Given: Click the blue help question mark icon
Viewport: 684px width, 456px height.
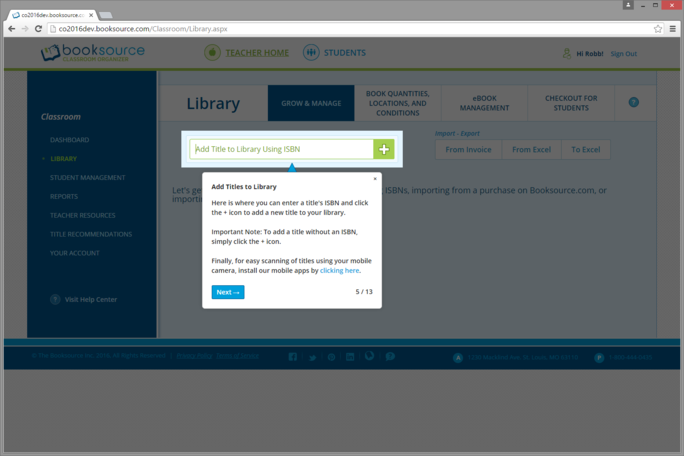Looking at the screenshot, I should point(633,102).
